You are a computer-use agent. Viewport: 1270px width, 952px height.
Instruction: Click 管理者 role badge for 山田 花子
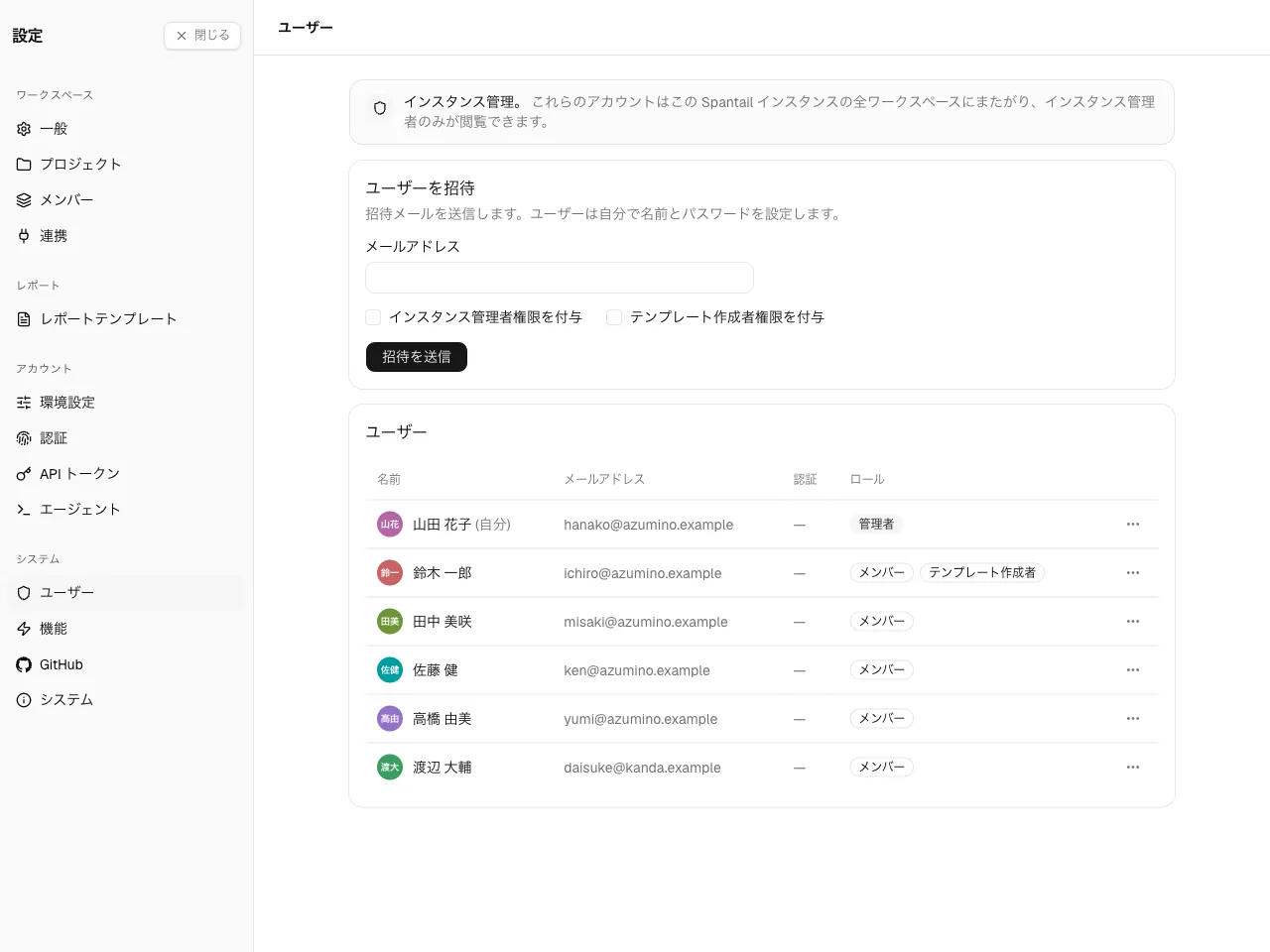876,525
